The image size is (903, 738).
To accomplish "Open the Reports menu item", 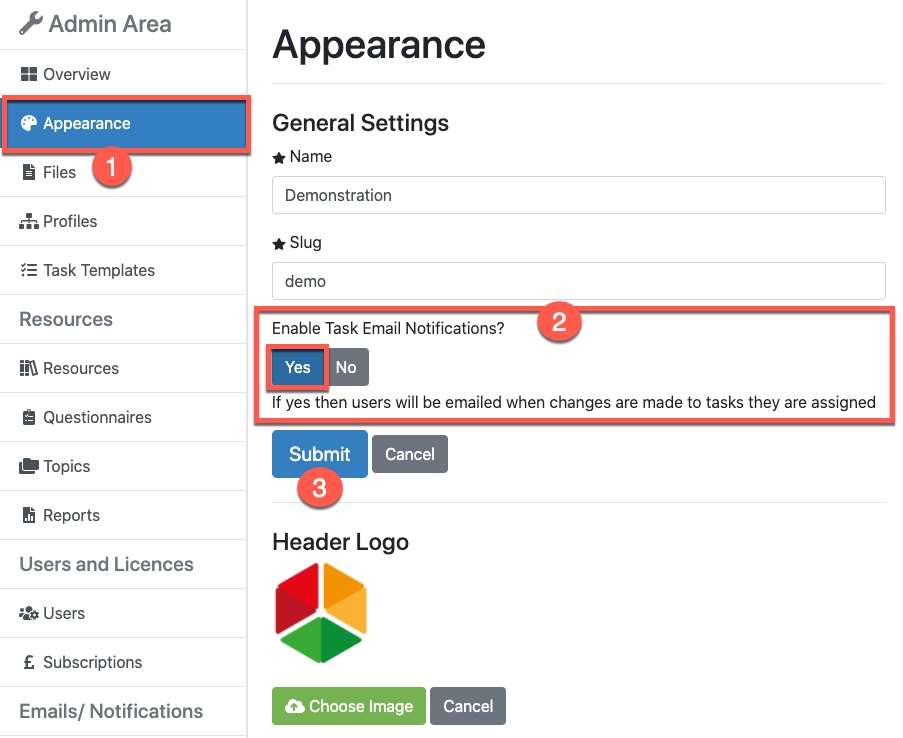I will click(x=71, y=515).
